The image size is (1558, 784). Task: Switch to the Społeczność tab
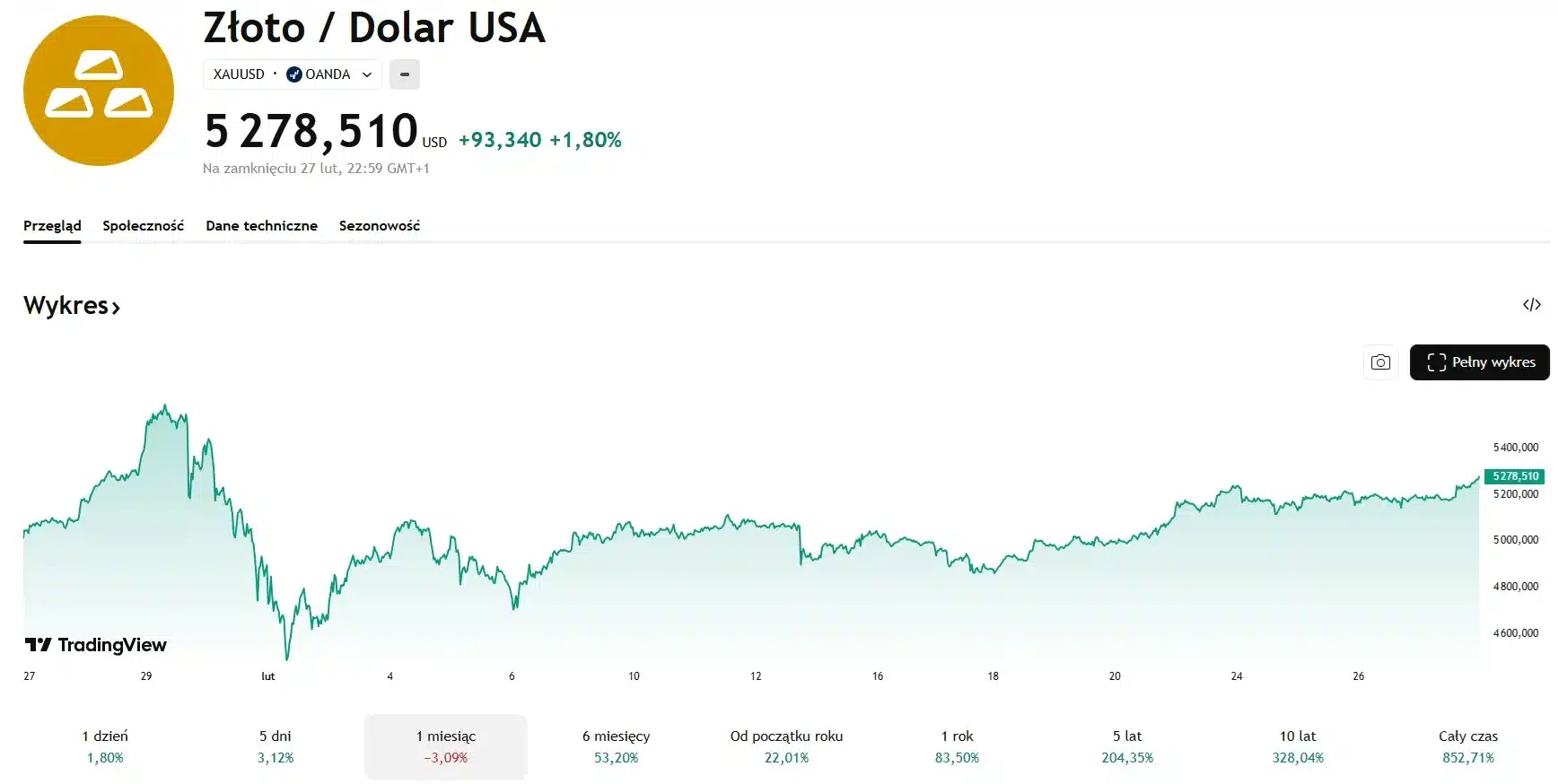tap(143, 226)
